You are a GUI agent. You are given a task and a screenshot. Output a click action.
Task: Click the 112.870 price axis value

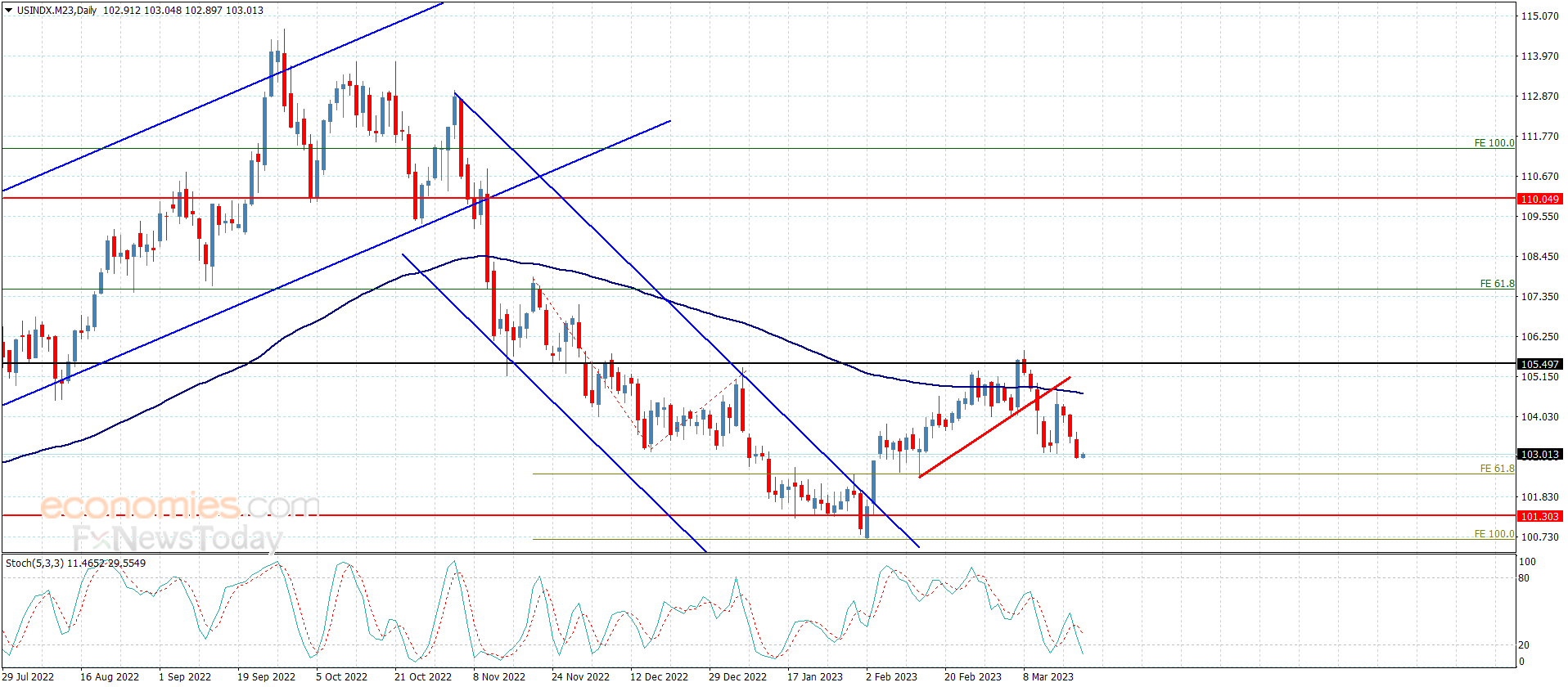1539,96
